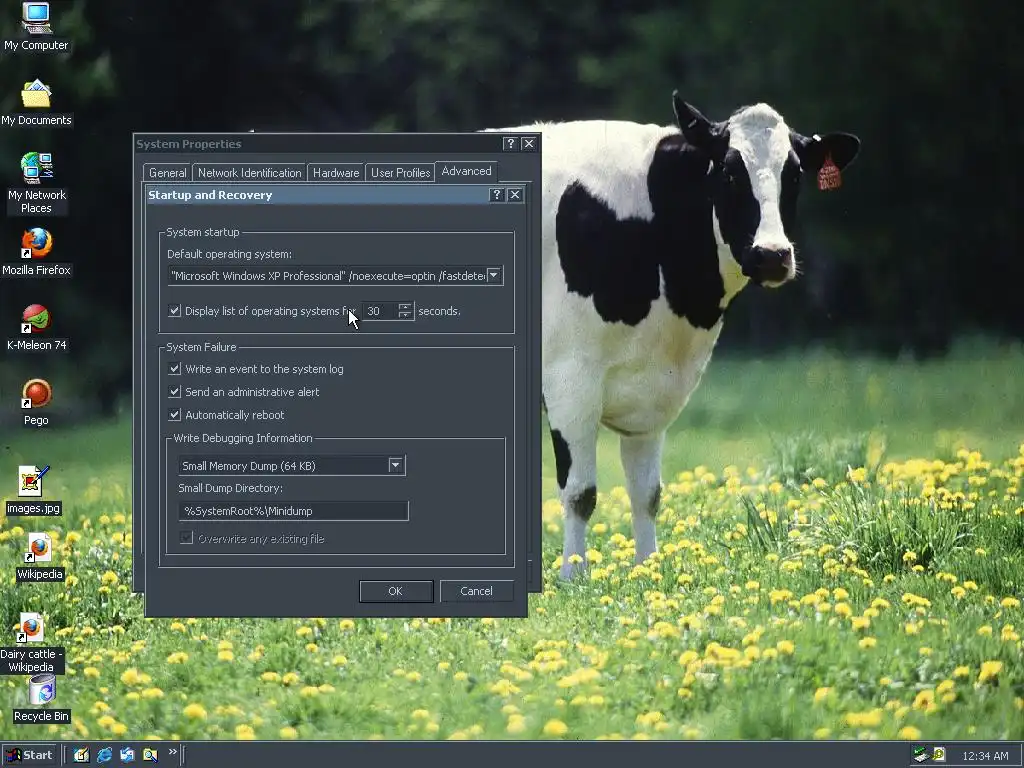This screenshot has height=768, width=1024.
Task: Expand hidden quick launch items chevron
Action: 172,752
